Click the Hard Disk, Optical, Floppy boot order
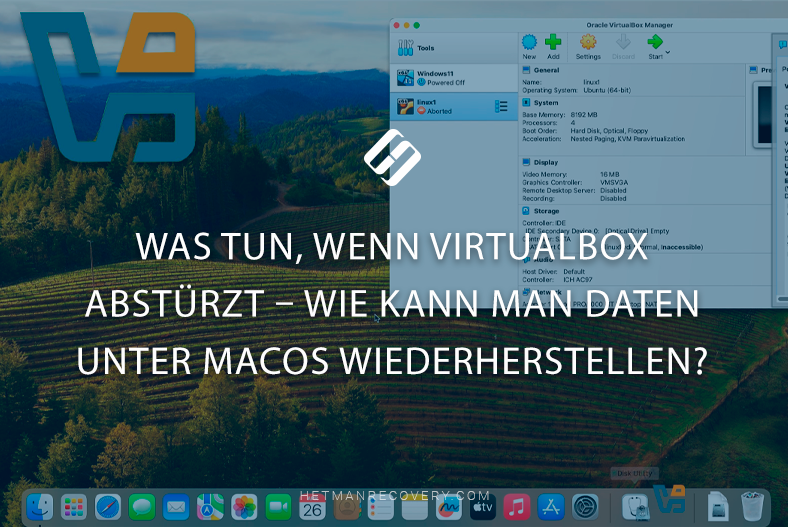Image resolution: width=788 pixels, height=527 pixels. coord(609,131)
